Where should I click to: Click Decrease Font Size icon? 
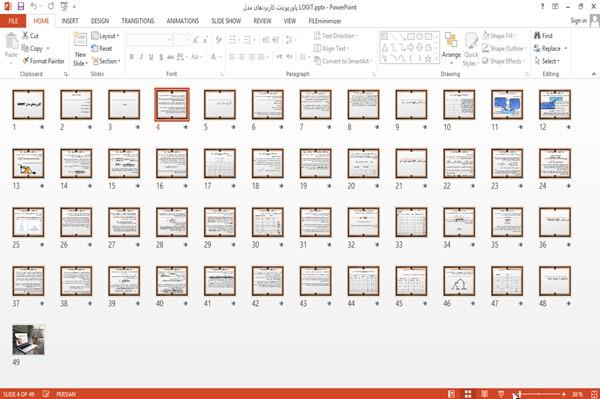[x=205, y=40]
